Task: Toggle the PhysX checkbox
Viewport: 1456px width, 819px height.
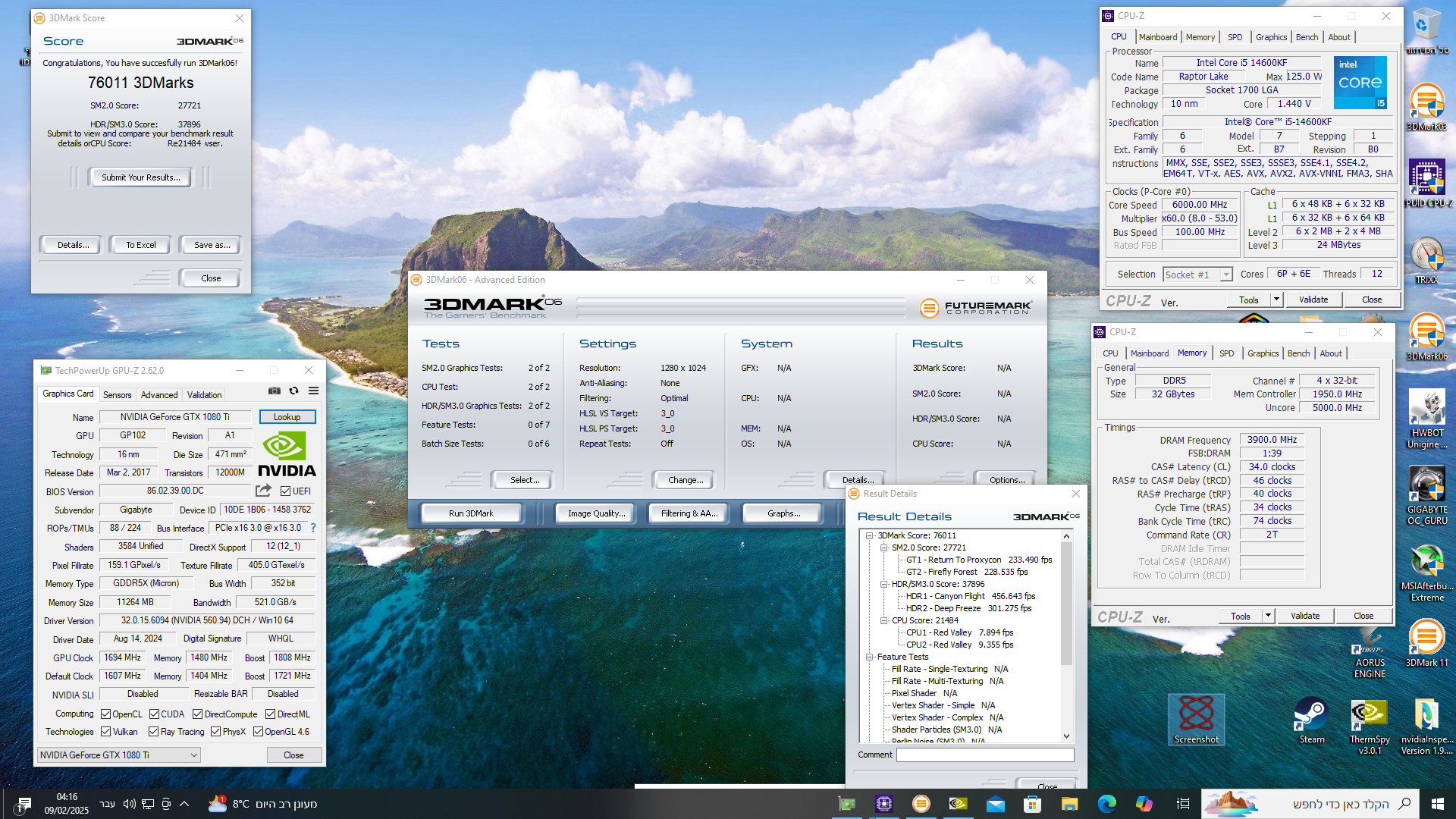Action: 215,732
